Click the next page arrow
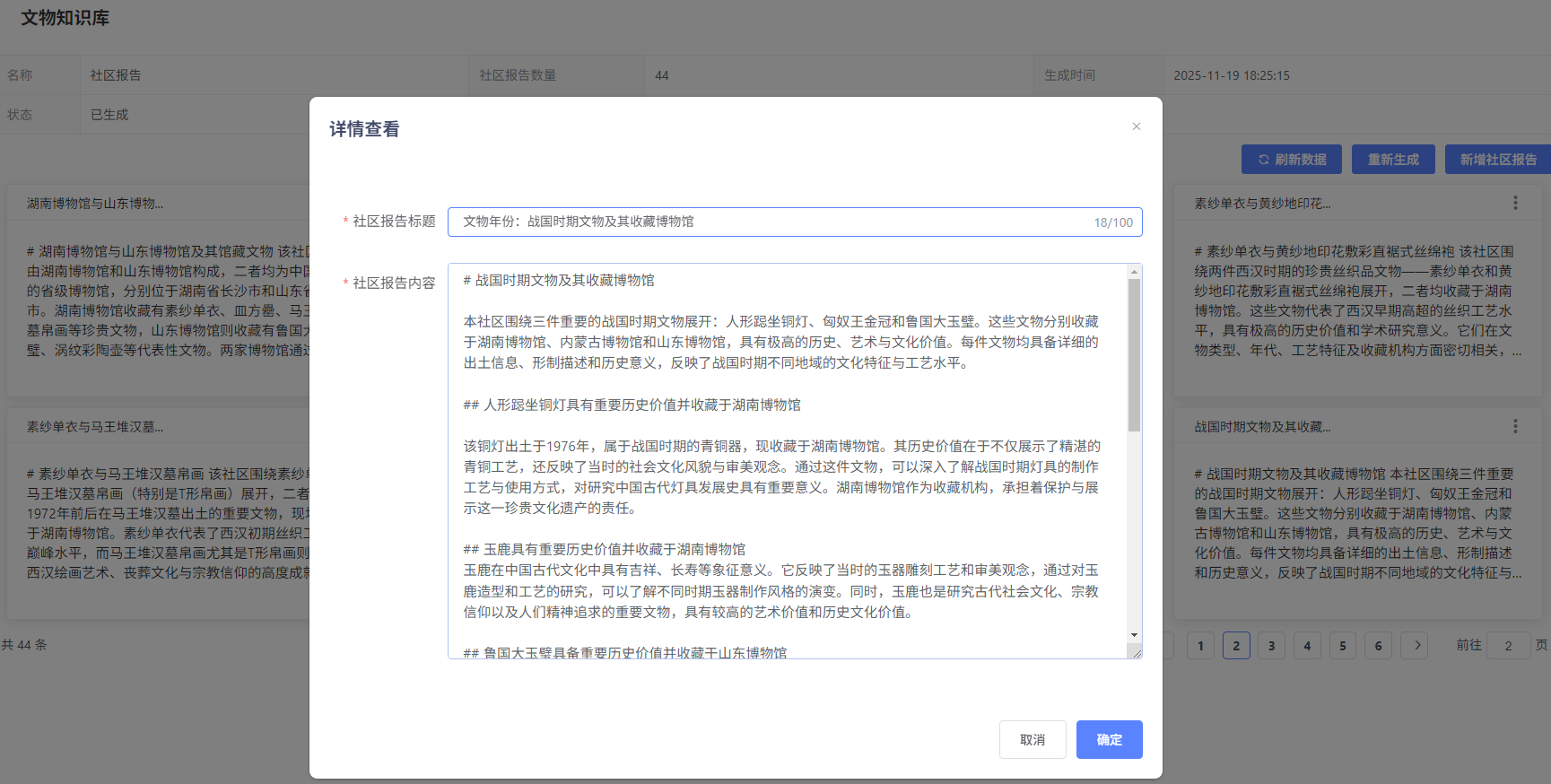 [x=1415, y=645]
